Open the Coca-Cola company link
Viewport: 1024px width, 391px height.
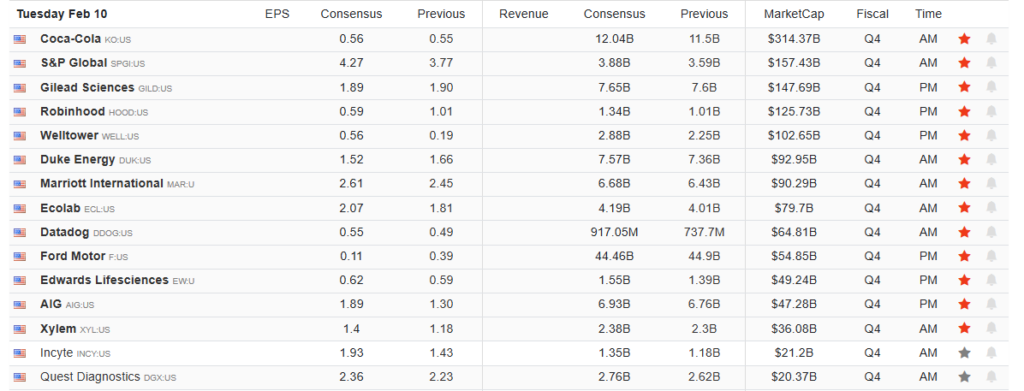[x=71, y=39]
